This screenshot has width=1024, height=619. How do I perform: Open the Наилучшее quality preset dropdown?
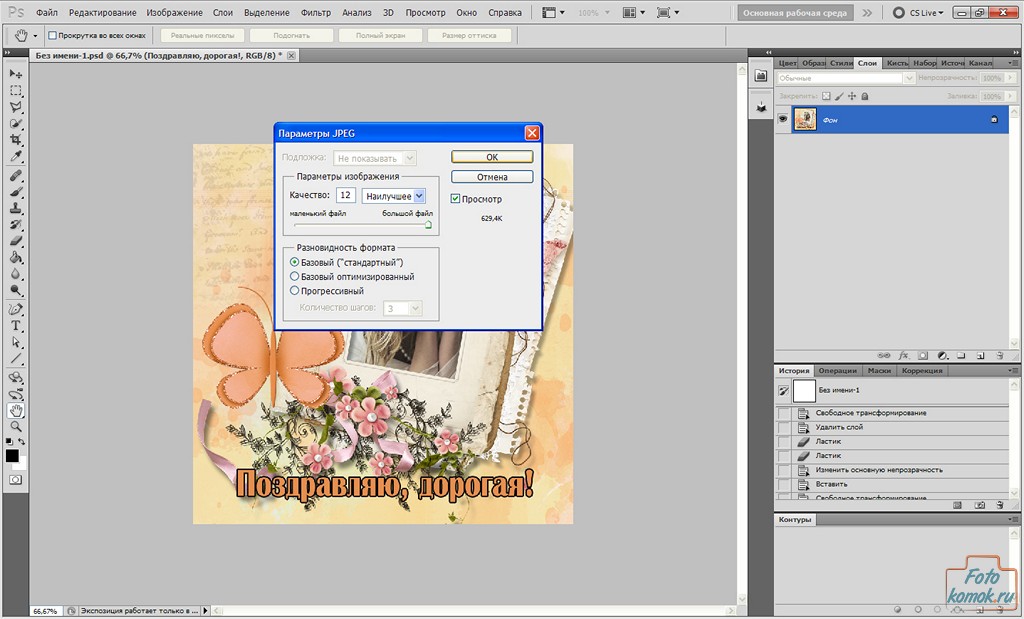(394, 196)
